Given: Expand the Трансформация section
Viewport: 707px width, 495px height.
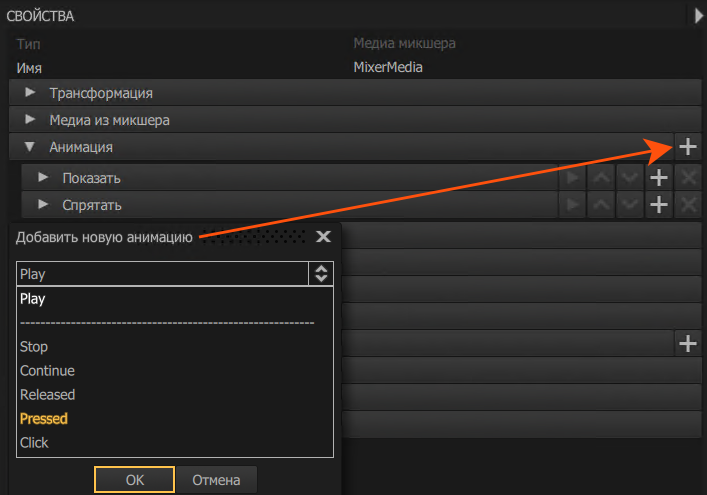Looking at the screenshot, I should click(29, 93).
